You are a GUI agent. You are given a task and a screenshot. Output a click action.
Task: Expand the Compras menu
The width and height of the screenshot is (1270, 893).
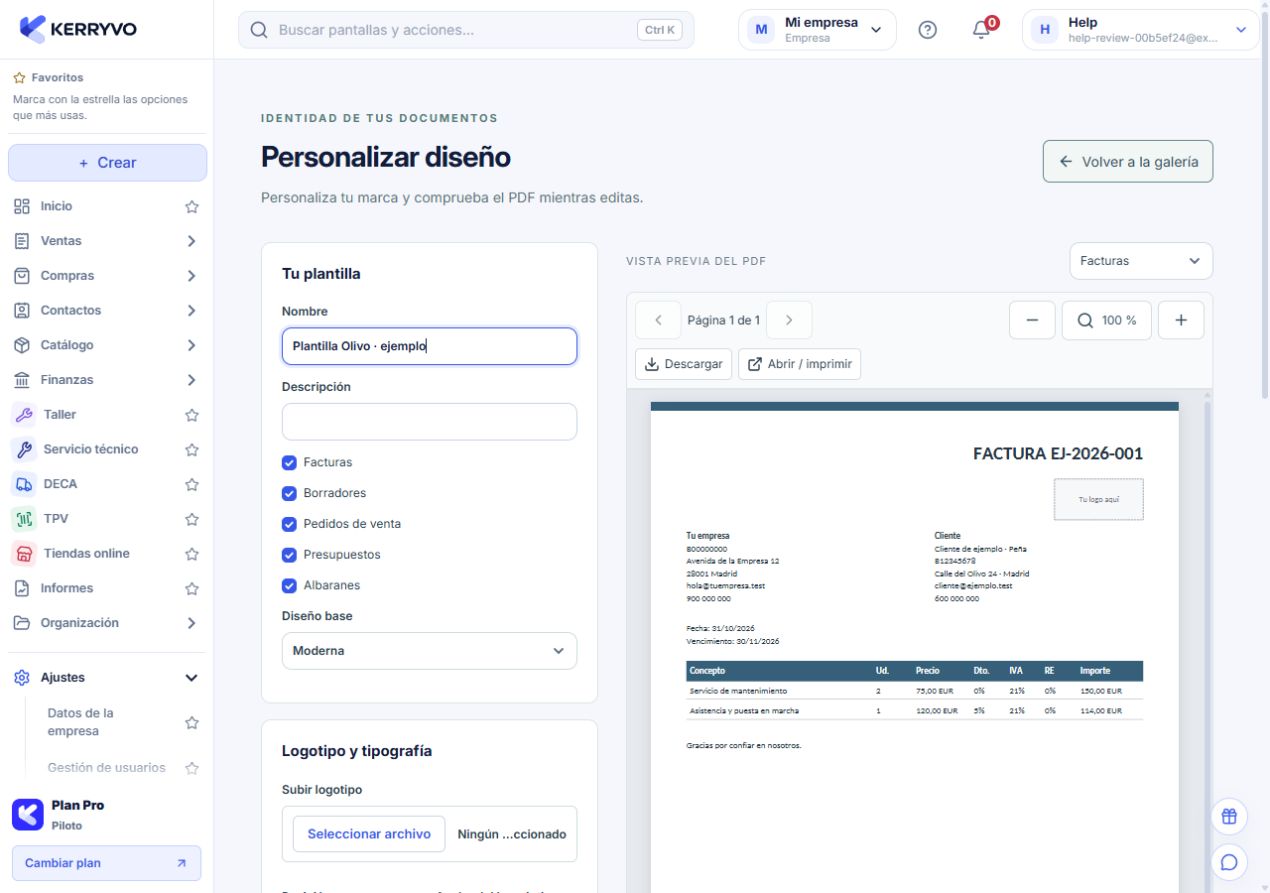(191, 276)
